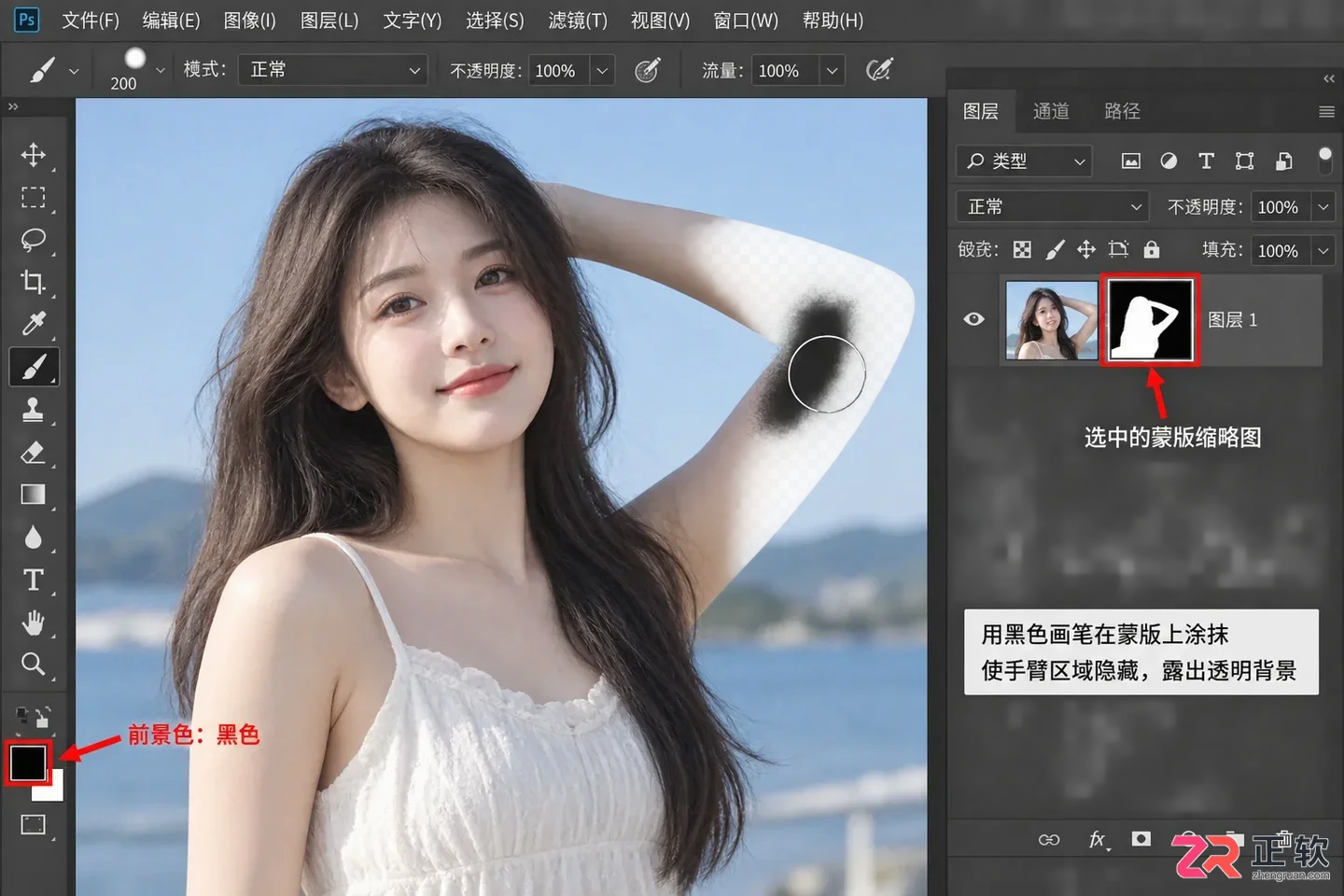Open the layer filter 类型 dropdown
The width and height of the screenshot is (1344, 896).
point(1024,161)
